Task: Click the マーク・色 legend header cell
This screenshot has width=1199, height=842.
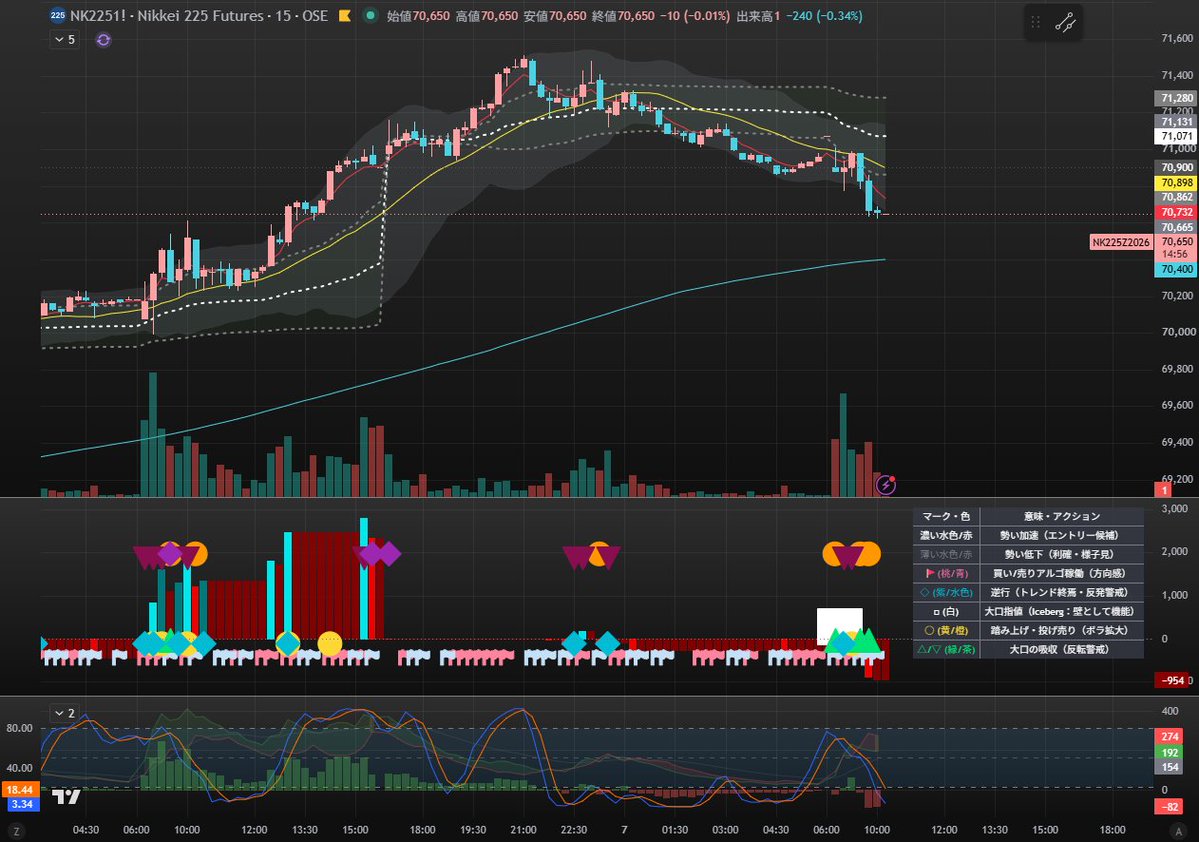Action: [946, 516]
